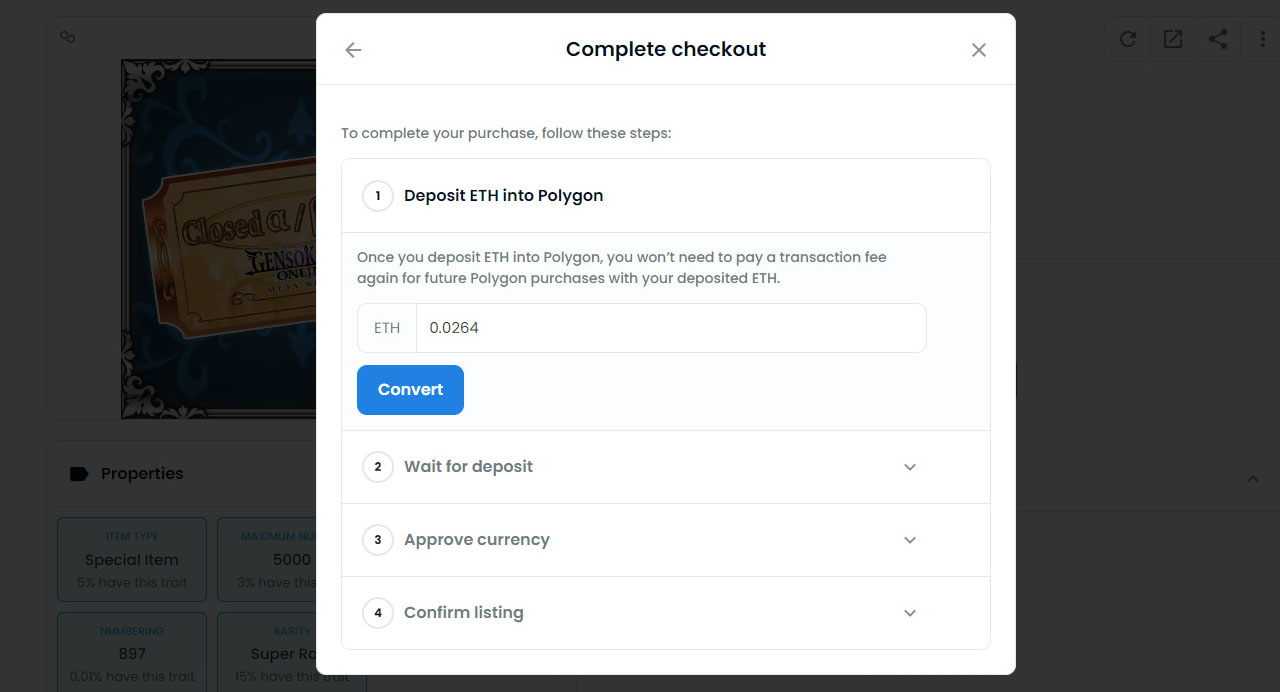The image size is (1280, 692).
Task: Click the chain link icon above the image
Action: point(68,37)
